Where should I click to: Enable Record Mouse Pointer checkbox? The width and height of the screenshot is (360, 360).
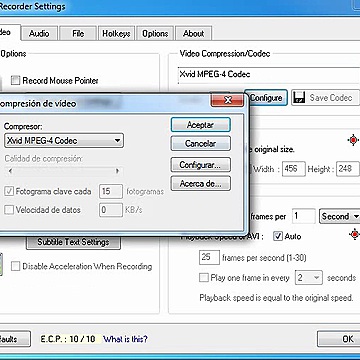15,80
